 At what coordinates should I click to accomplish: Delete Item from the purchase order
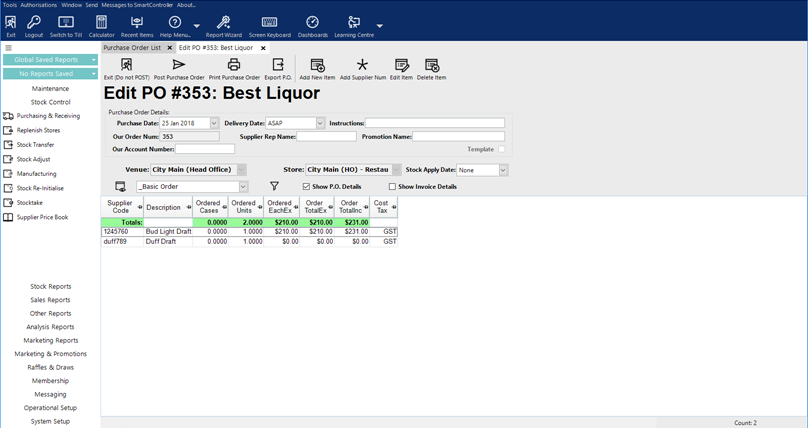point(432,68)
